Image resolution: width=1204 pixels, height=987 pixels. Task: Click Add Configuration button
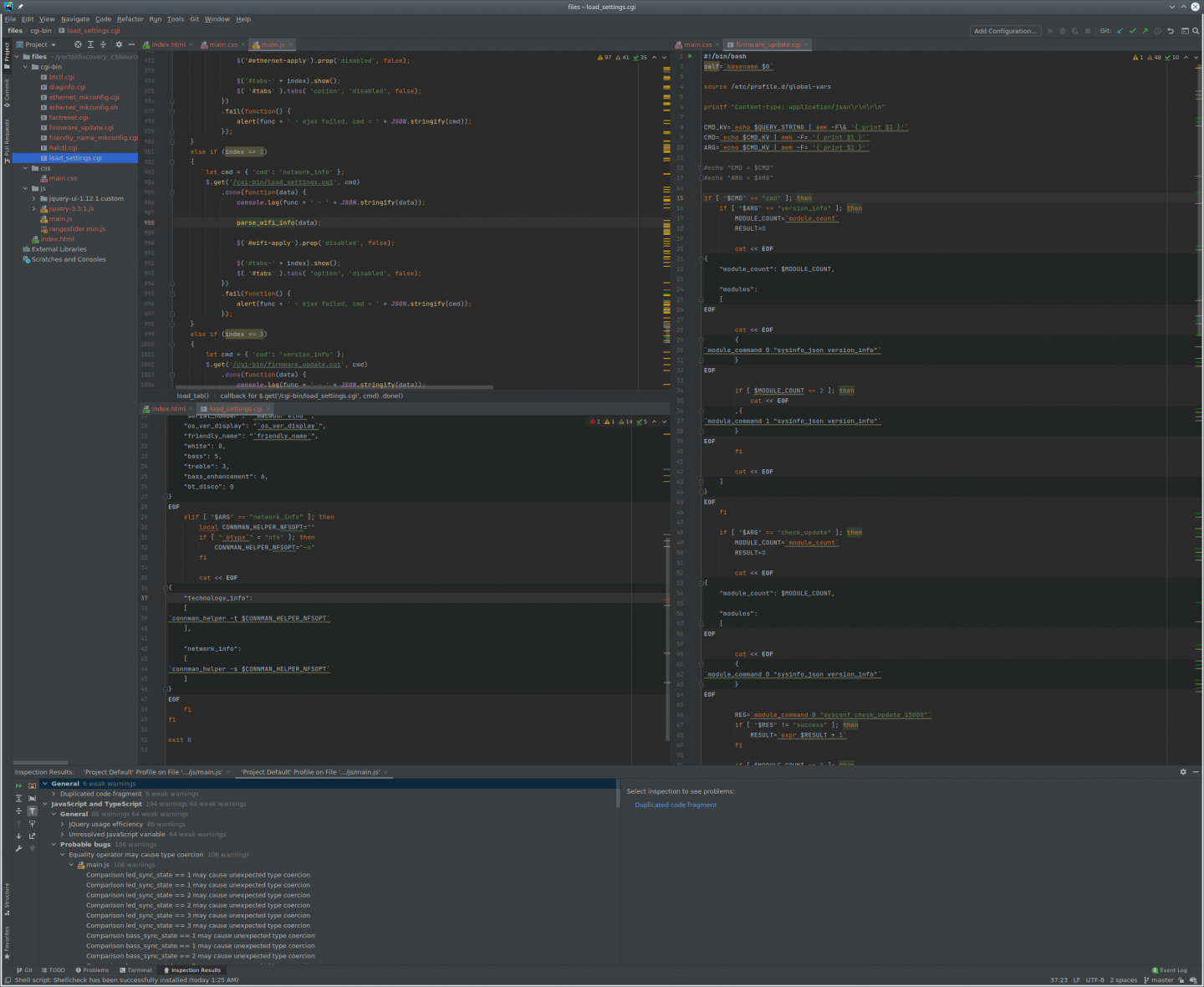coord(1005,31)
